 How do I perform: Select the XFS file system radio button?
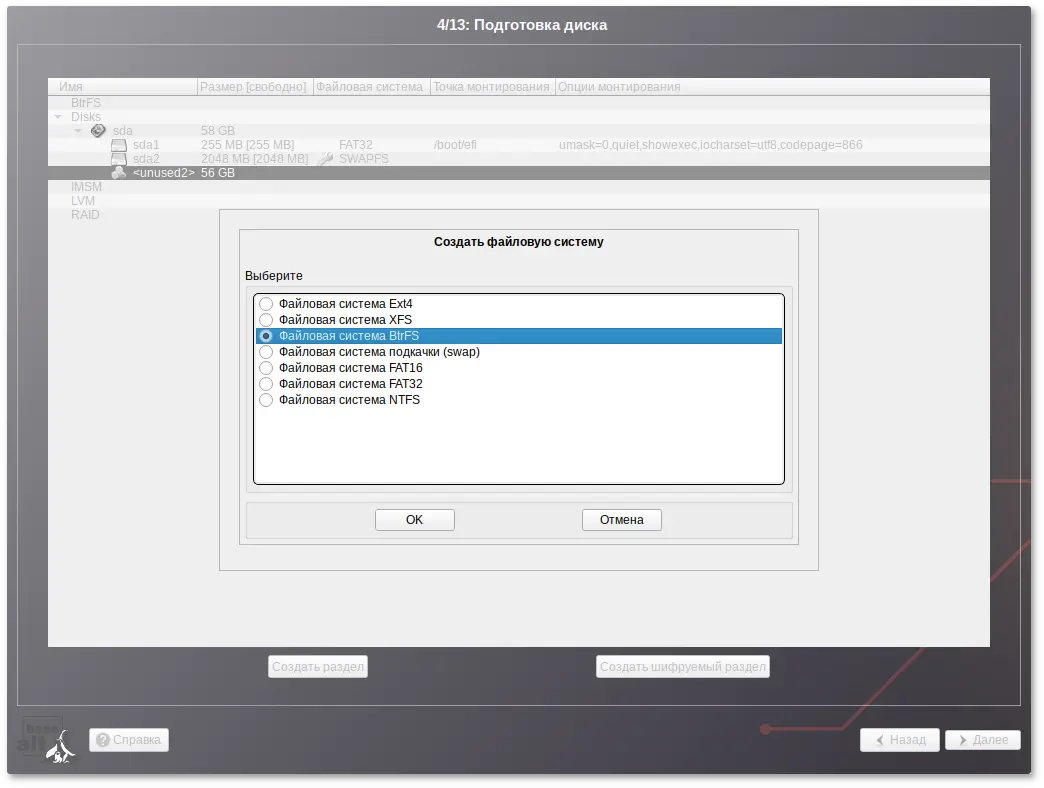pyautogui.click(x=266, y=319)
